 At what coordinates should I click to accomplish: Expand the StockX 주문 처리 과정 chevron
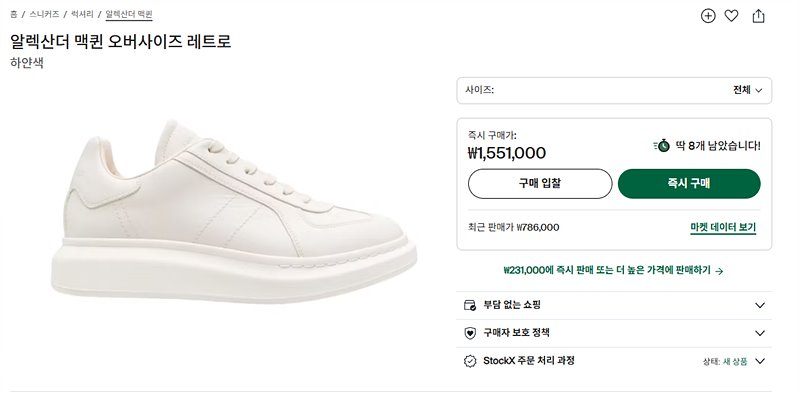760,361
